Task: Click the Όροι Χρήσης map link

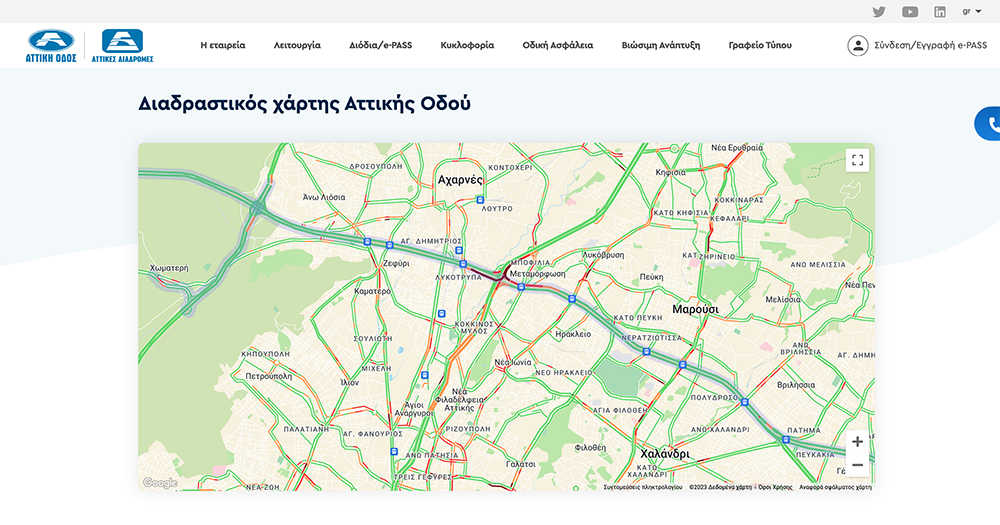Action: 775,487
